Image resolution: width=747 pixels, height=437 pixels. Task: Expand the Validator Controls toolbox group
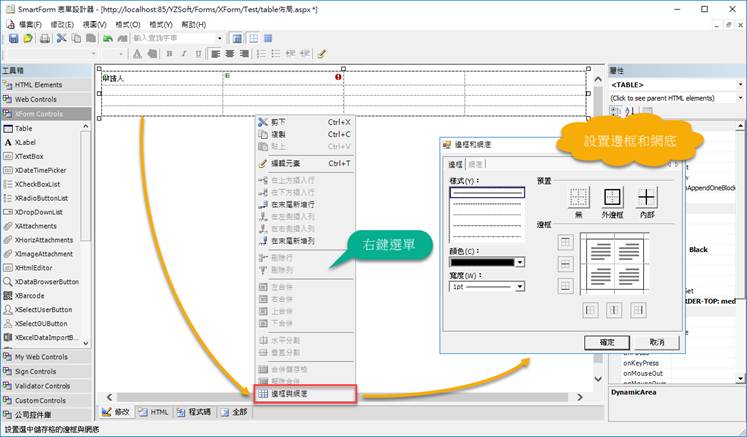click(45, 386)
